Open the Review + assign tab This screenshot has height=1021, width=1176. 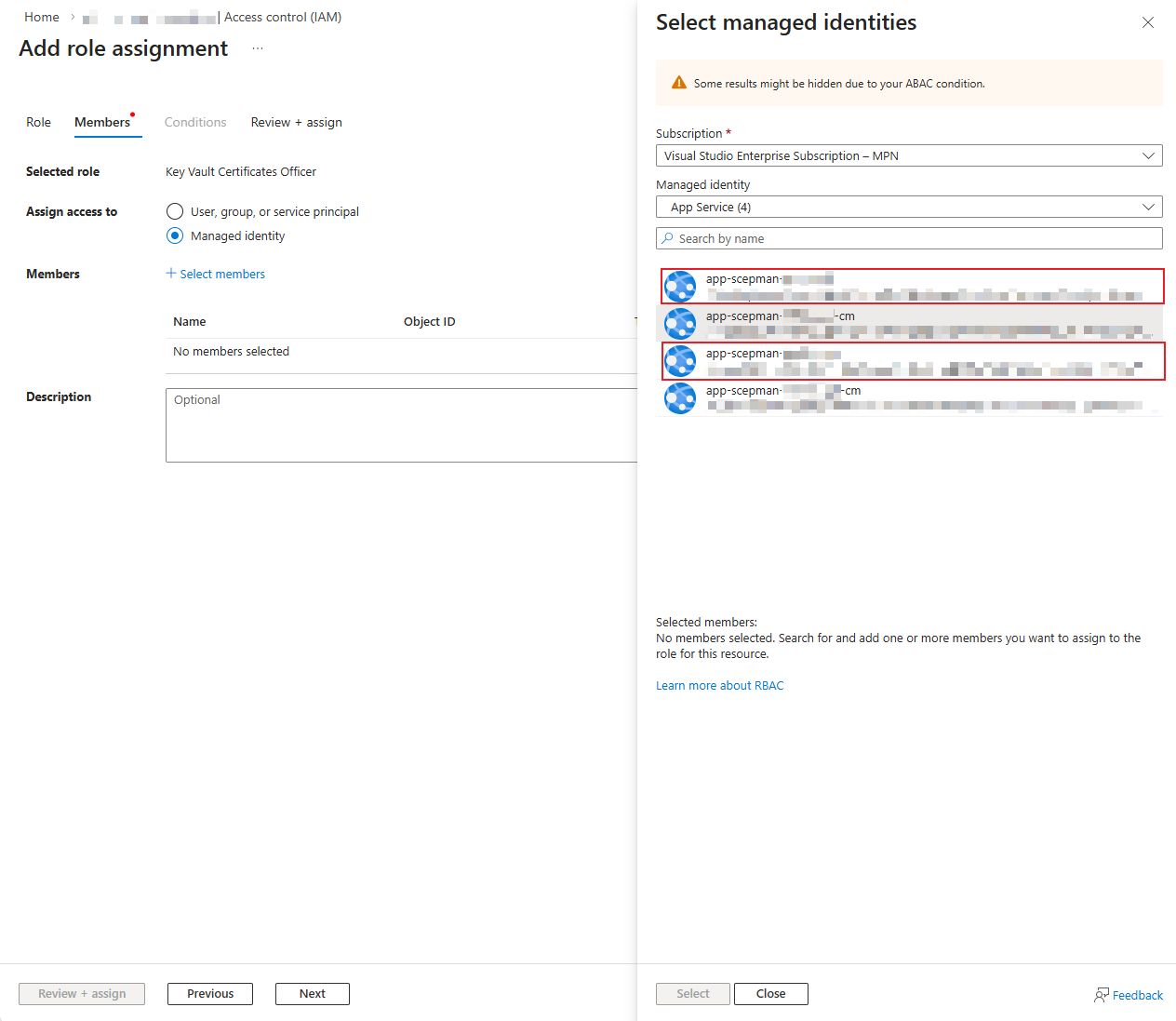(x=296, y=122)
